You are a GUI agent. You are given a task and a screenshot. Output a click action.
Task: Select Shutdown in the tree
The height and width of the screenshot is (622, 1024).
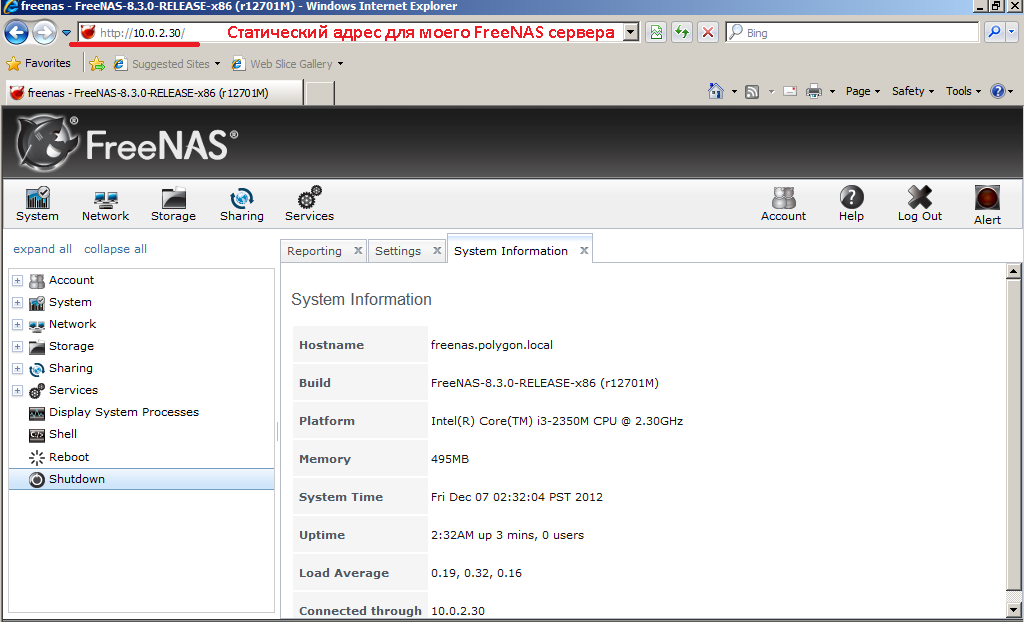(x=142, y=479)
